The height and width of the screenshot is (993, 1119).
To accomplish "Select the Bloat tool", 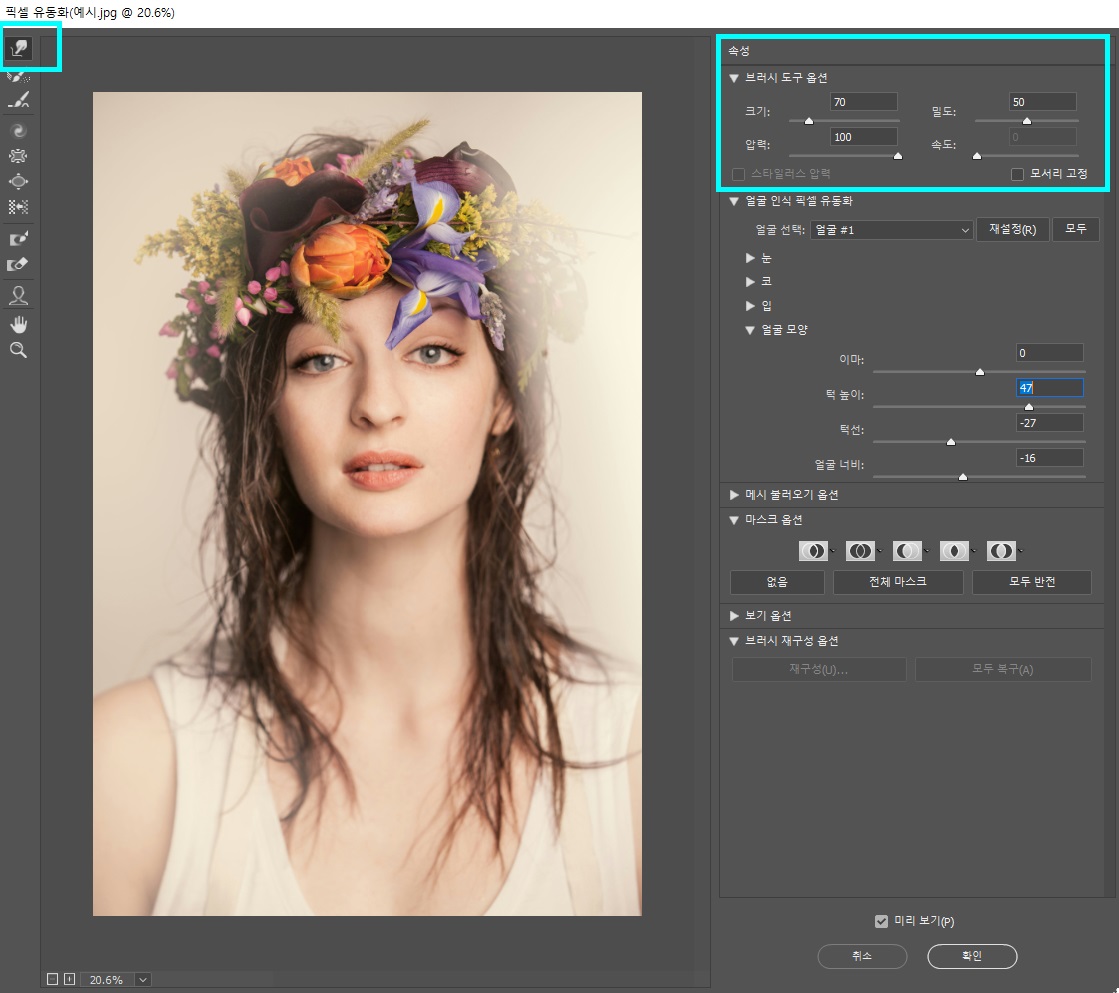I will tap(19, 182).
